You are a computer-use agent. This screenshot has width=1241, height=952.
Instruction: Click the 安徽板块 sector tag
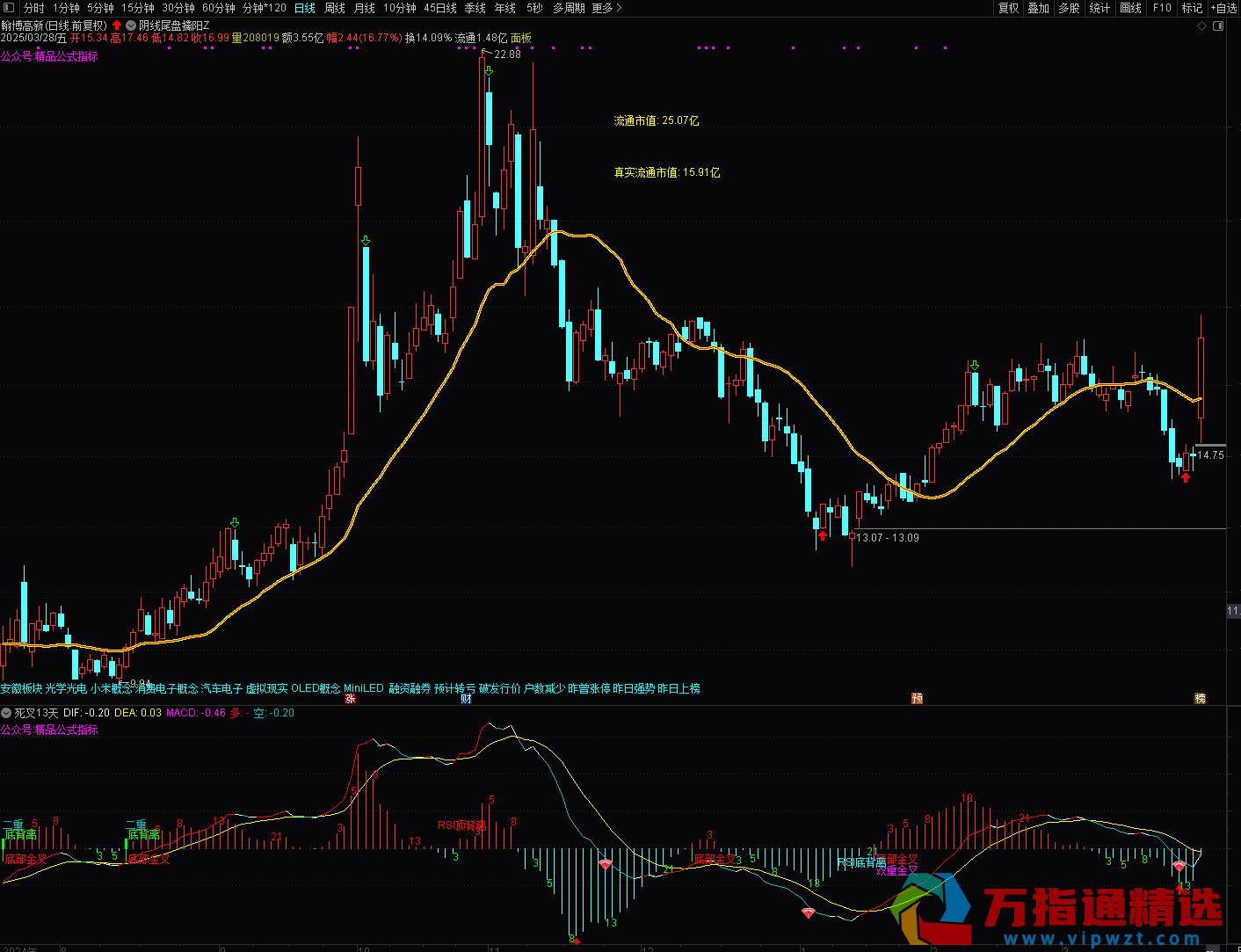(x=21, y=688)
